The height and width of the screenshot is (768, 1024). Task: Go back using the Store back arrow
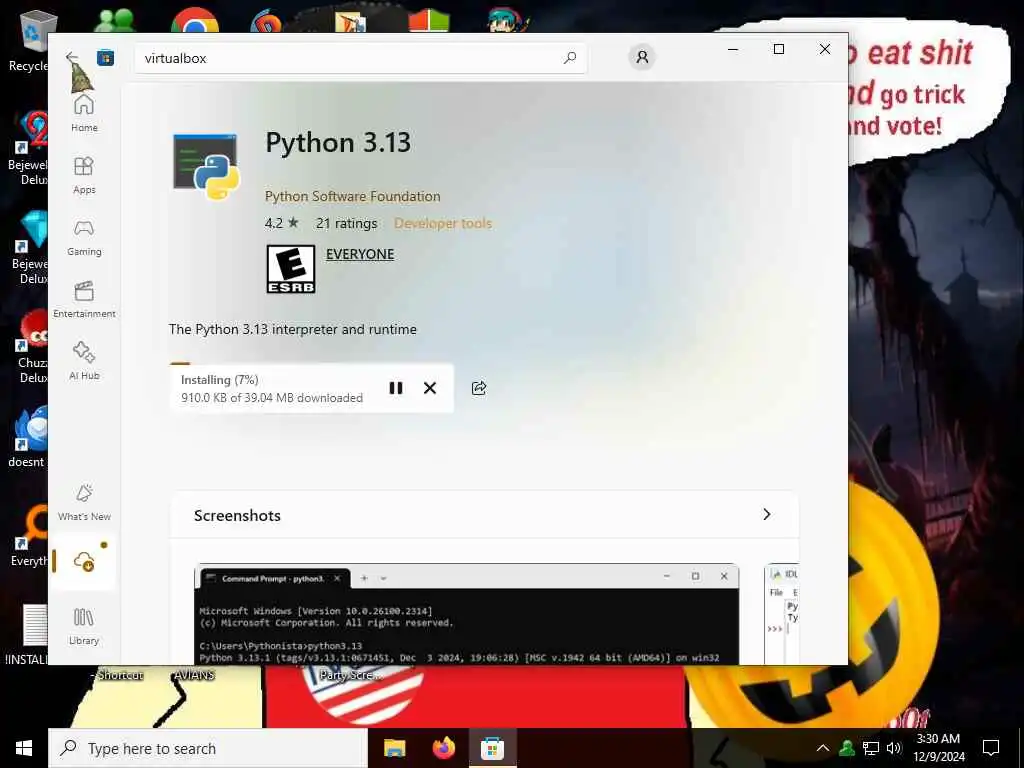(72, 58)
